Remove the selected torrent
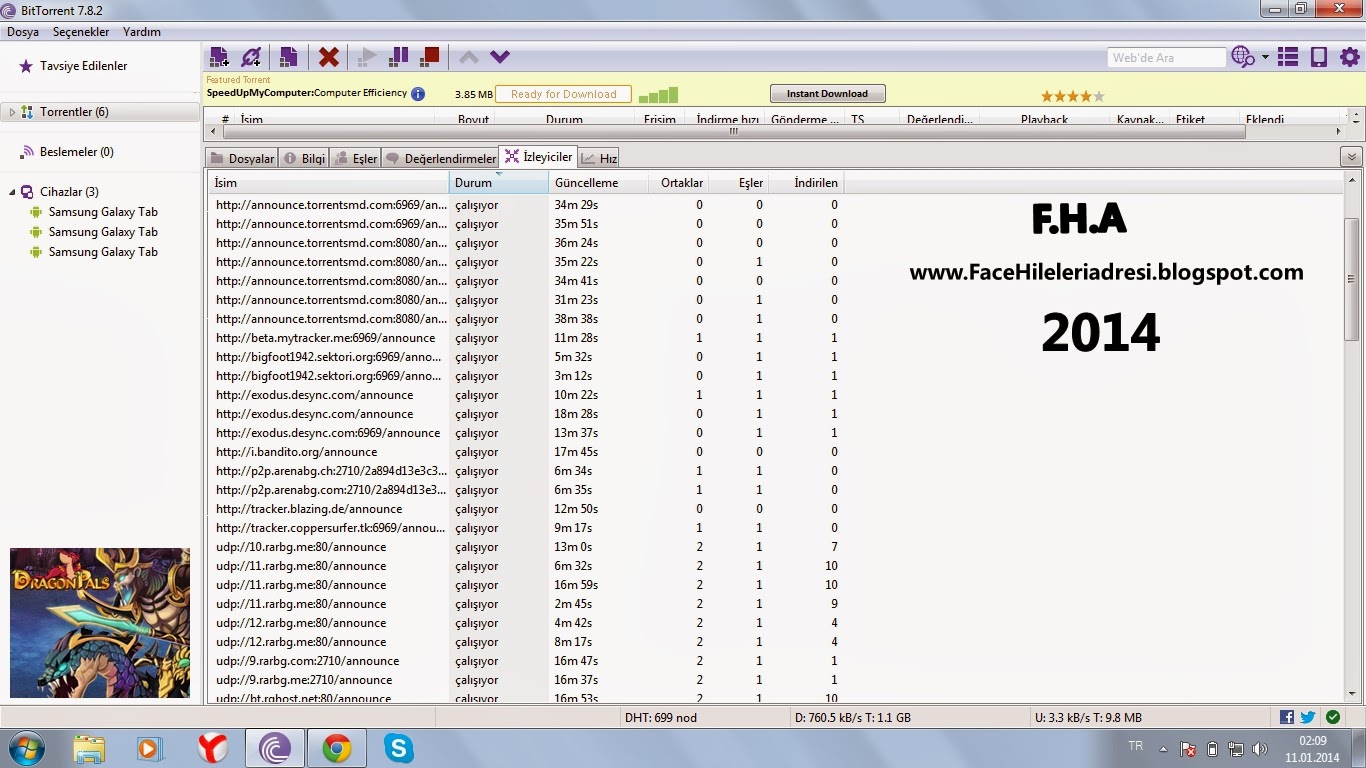This screenshot has width=1366, height=768. coord(329,57)
